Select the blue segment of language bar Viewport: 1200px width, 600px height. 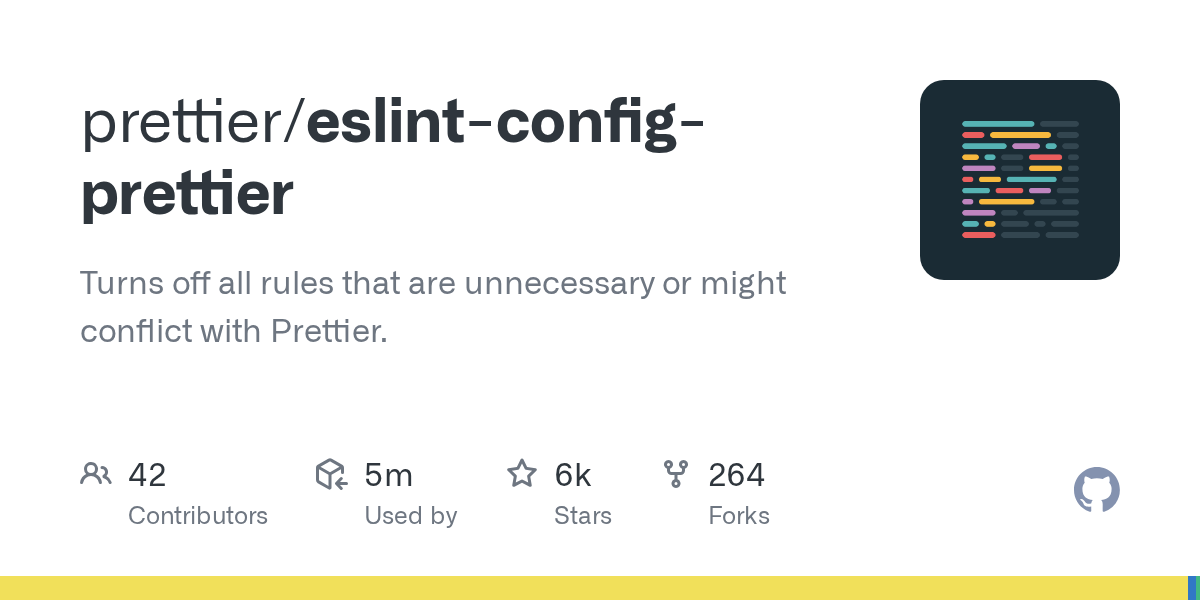point(1192,588)
